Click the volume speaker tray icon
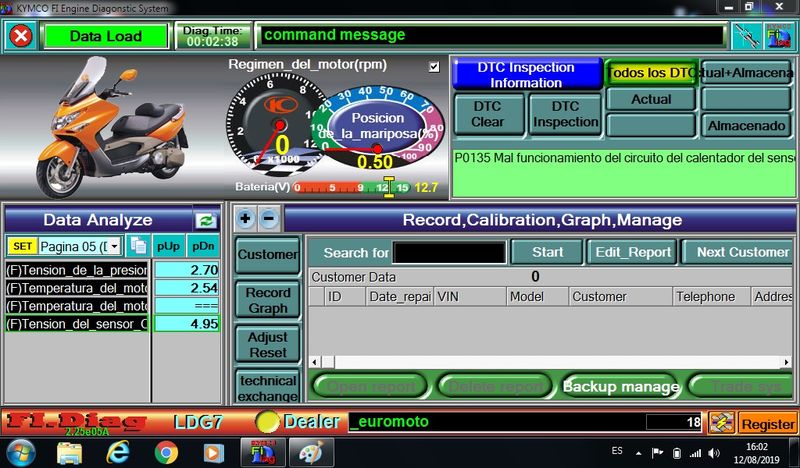 click(714, 453)
